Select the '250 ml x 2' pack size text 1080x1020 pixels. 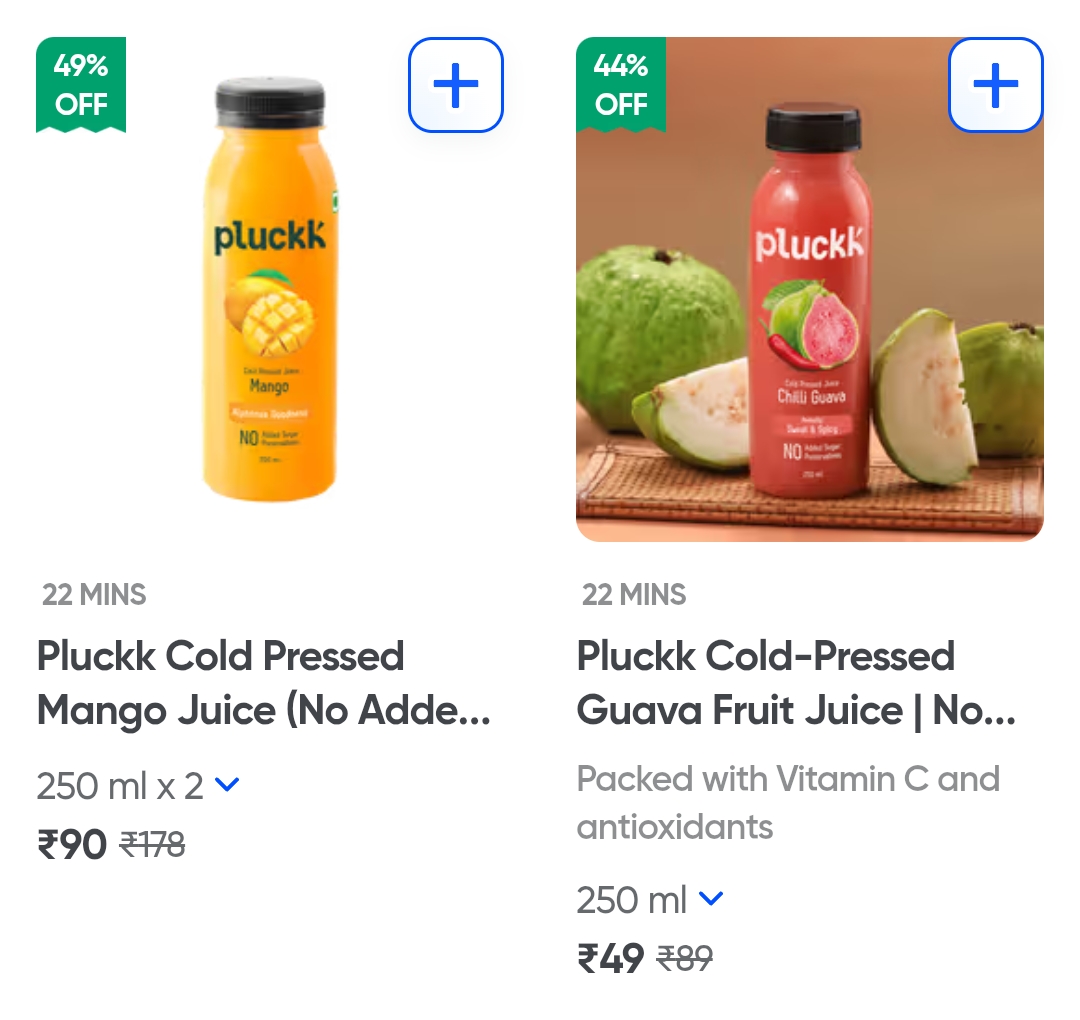coord(120,787)
